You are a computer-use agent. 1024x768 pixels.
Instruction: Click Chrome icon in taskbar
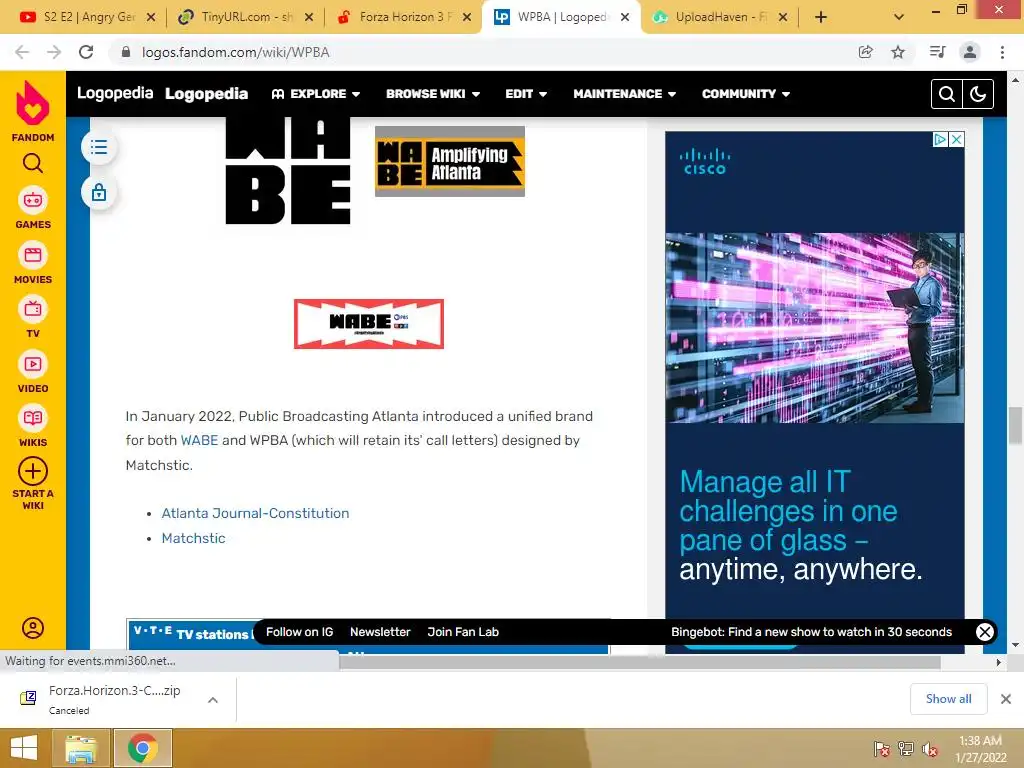tap(143, 748)
